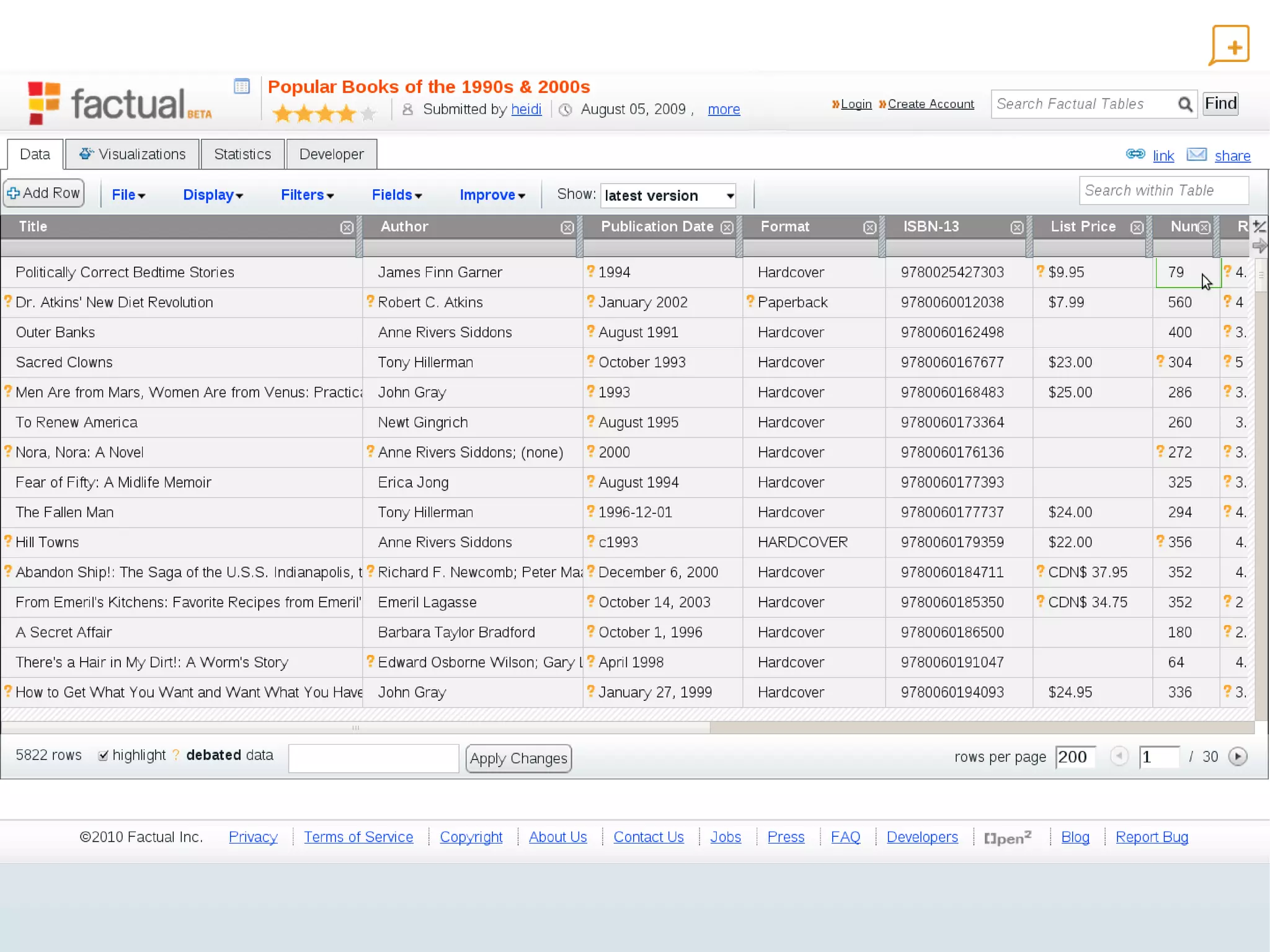Remove the Title column via its X icon

click(x=347, y=228)
